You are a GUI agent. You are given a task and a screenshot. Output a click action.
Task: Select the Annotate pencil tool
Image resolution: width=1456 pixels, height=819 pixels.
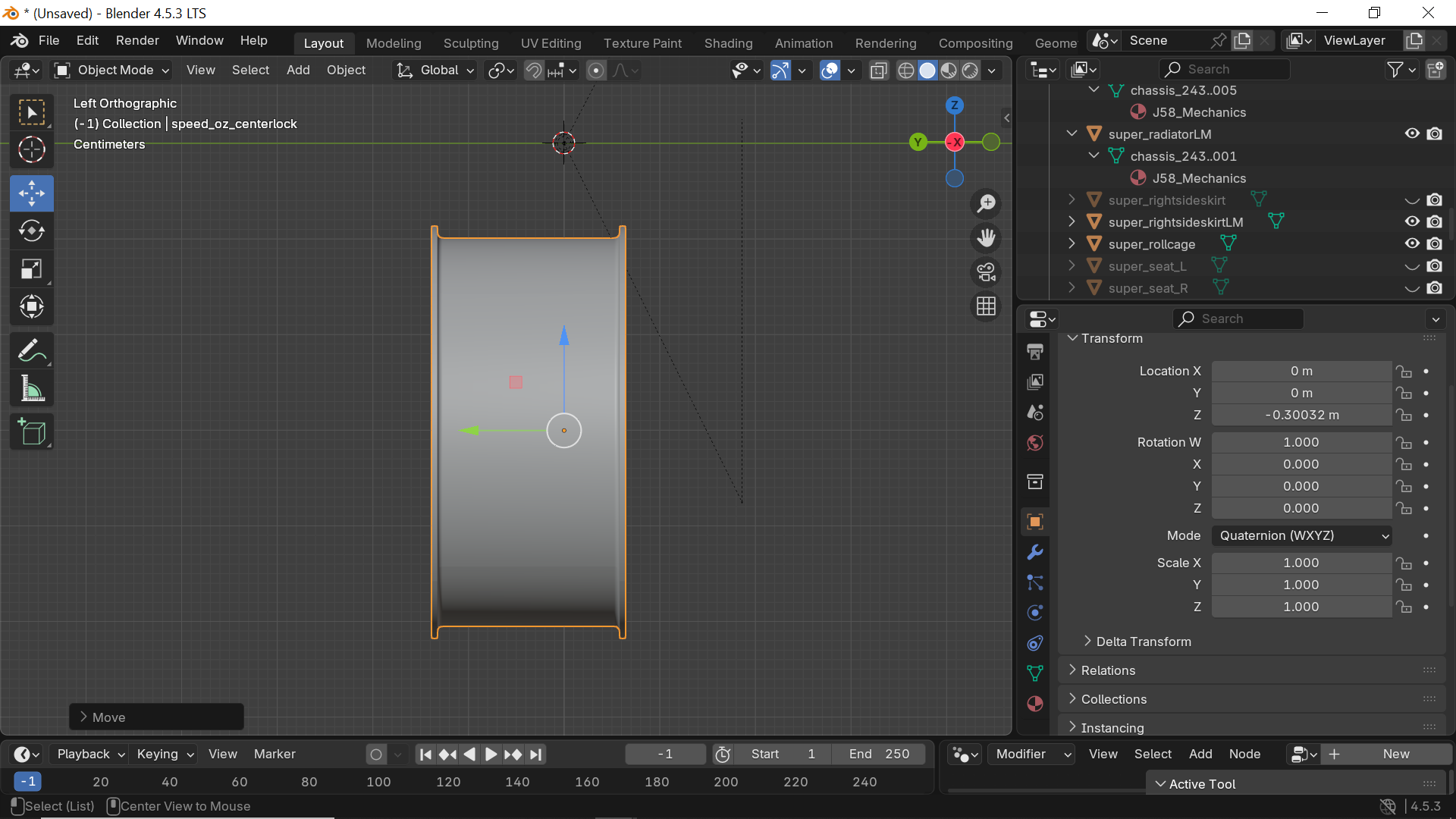31,351
